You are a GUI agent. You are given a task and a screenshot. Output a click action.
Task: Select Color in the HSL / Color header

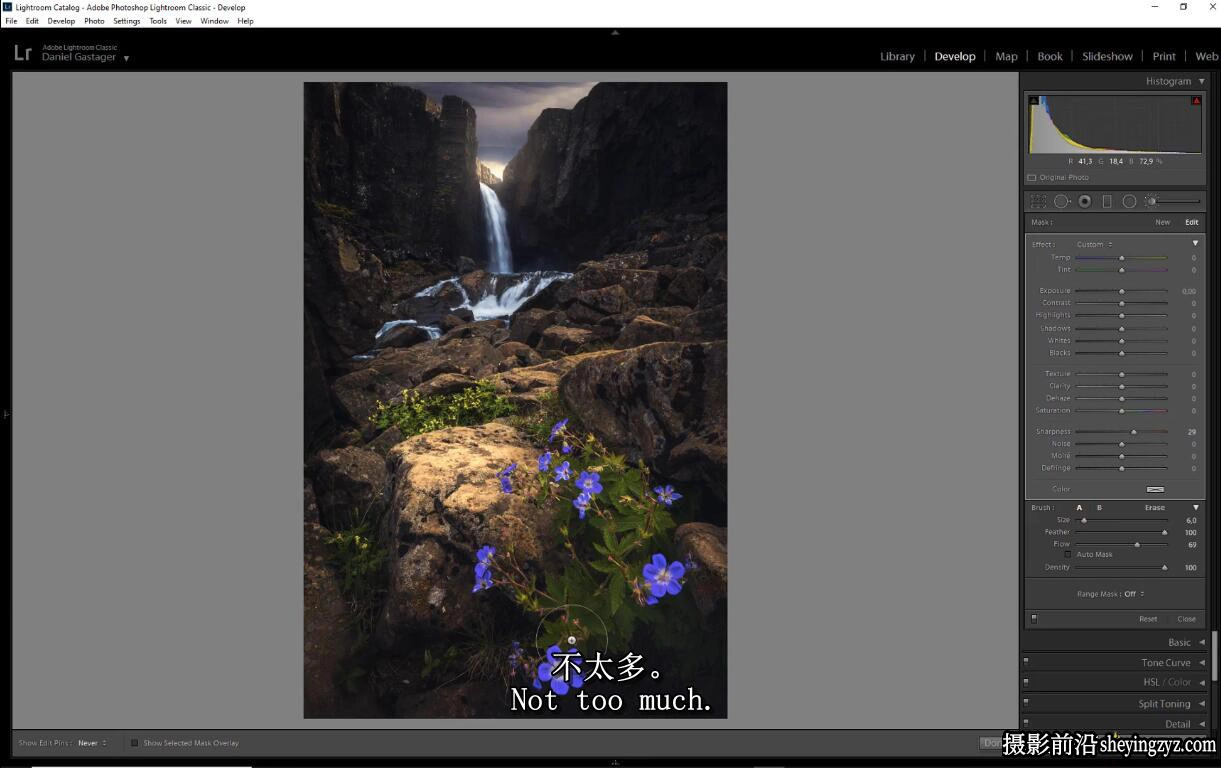(x=1181, y=683)
